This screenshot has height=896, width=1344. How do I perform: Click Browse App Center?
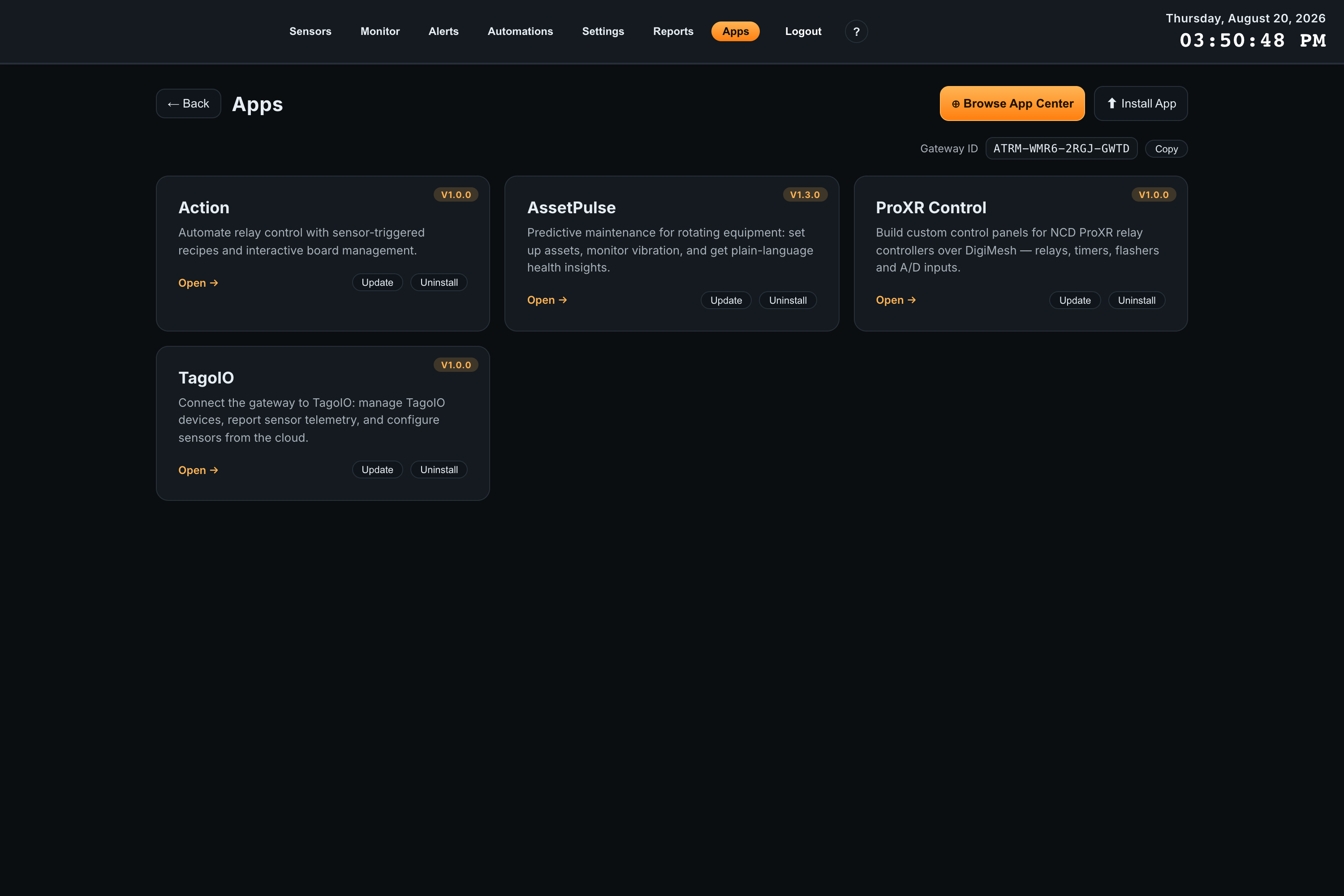[x=1012, y=103]
